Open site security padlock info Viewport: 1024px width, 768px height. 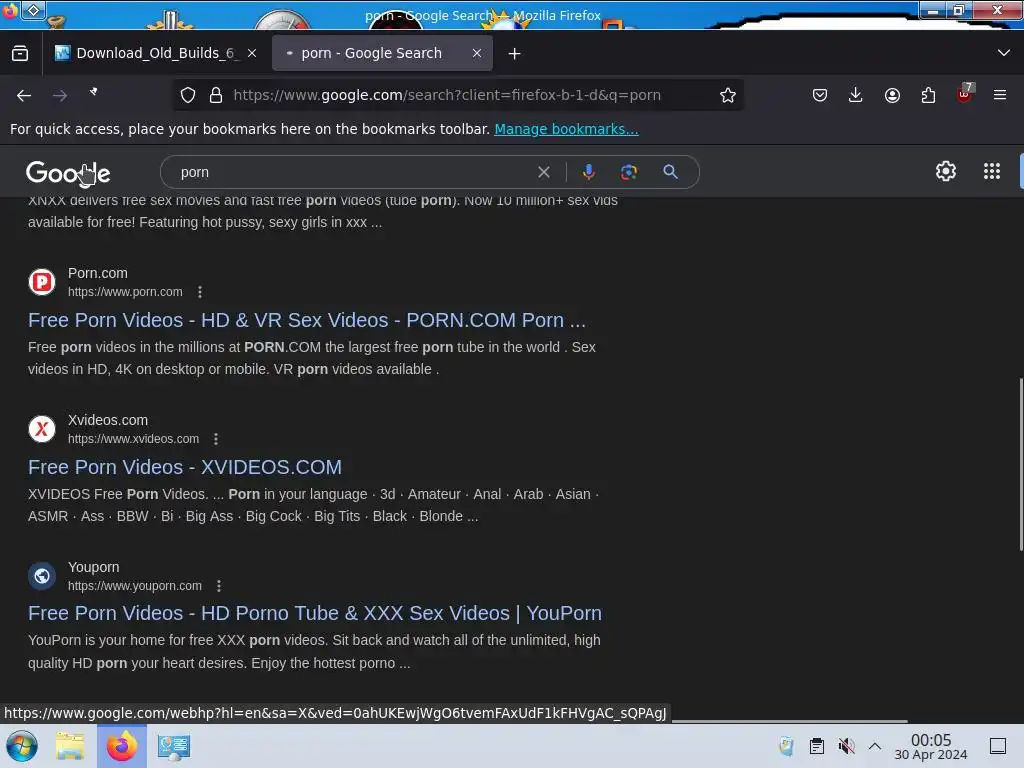(x=216, y=95)
